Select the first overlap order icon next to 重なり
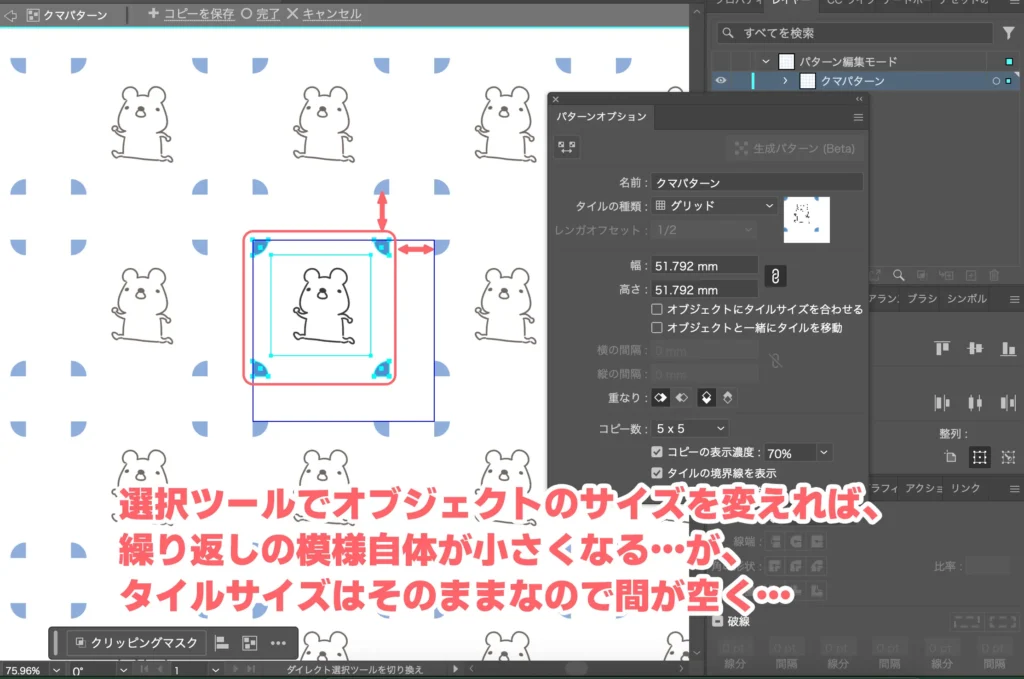 pos(659,397)
